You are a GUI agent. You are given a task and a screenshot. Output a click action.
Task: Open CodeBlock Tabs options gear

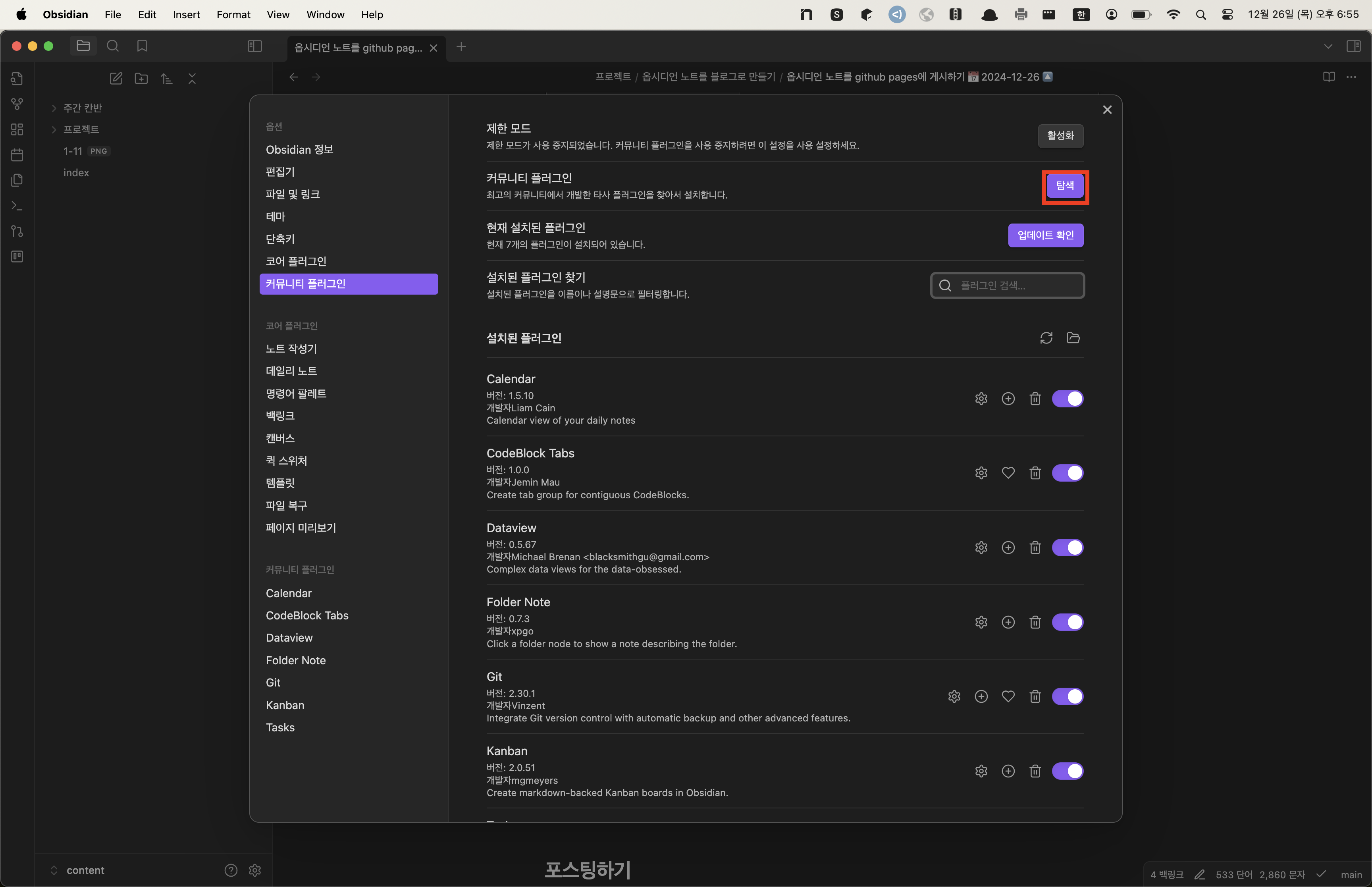pyautogui.click(x=981, y=473)
